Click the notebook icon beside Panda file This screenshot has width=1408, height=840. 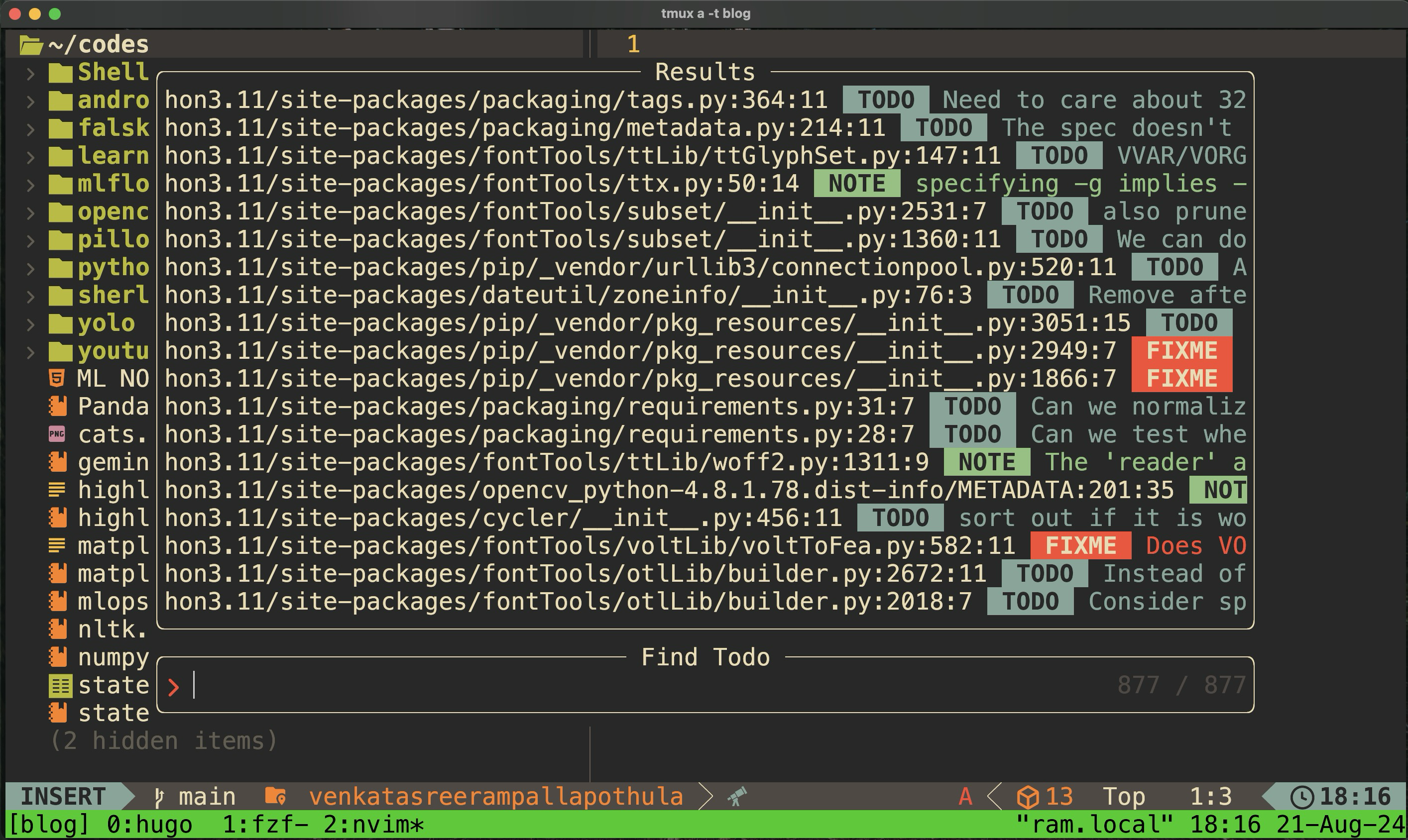58,407
